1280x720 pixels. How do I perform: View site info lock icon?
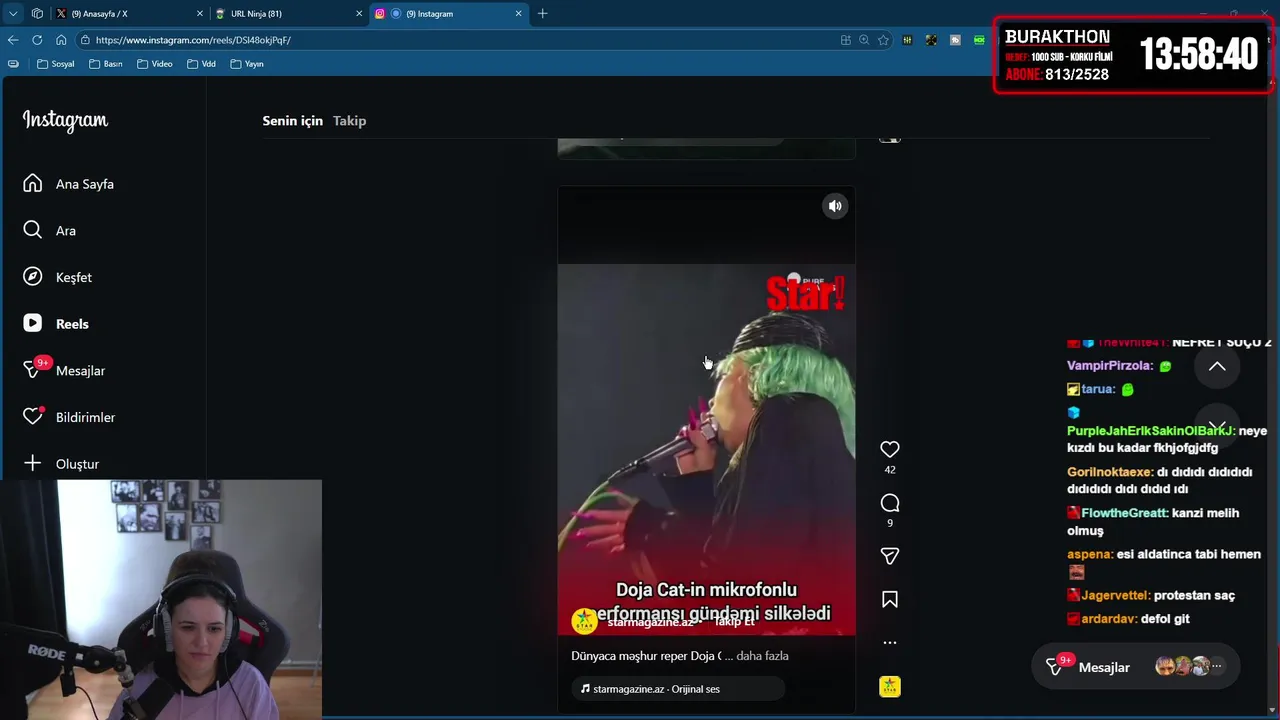[86, 40]
